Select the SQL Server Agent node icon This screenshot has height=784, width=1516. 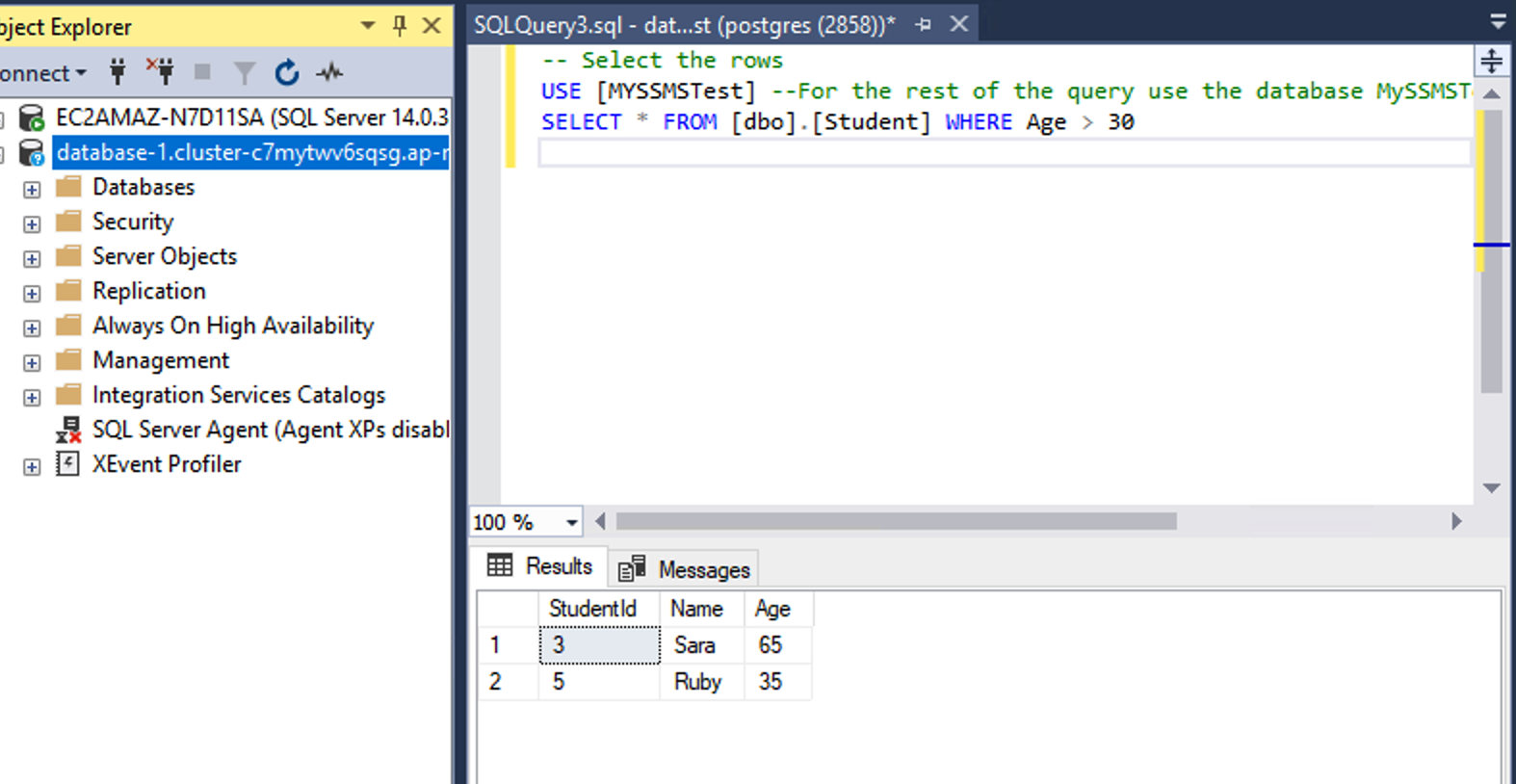click(68, 430)
